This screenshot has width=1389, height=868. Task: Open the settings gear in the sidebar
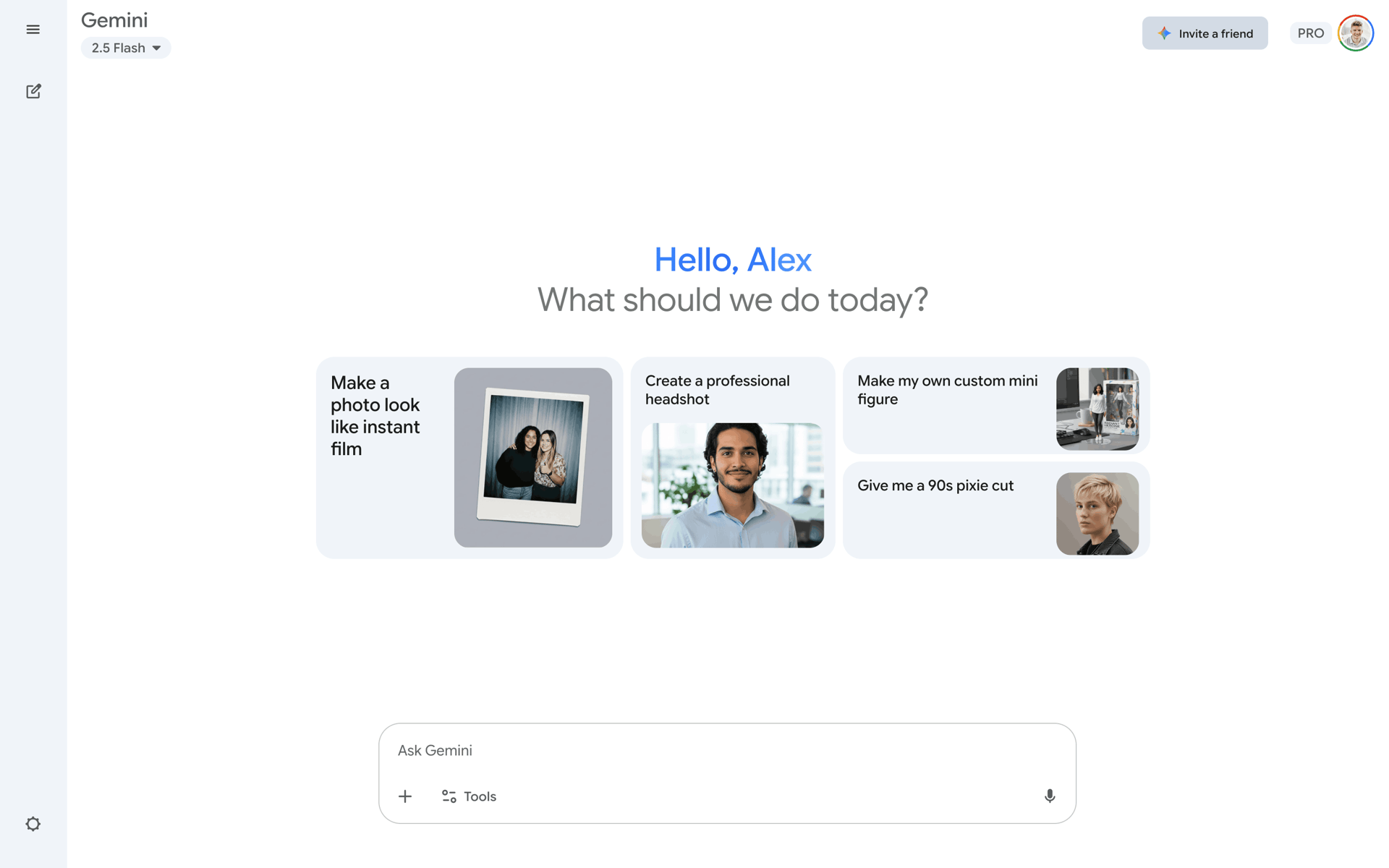33,824
